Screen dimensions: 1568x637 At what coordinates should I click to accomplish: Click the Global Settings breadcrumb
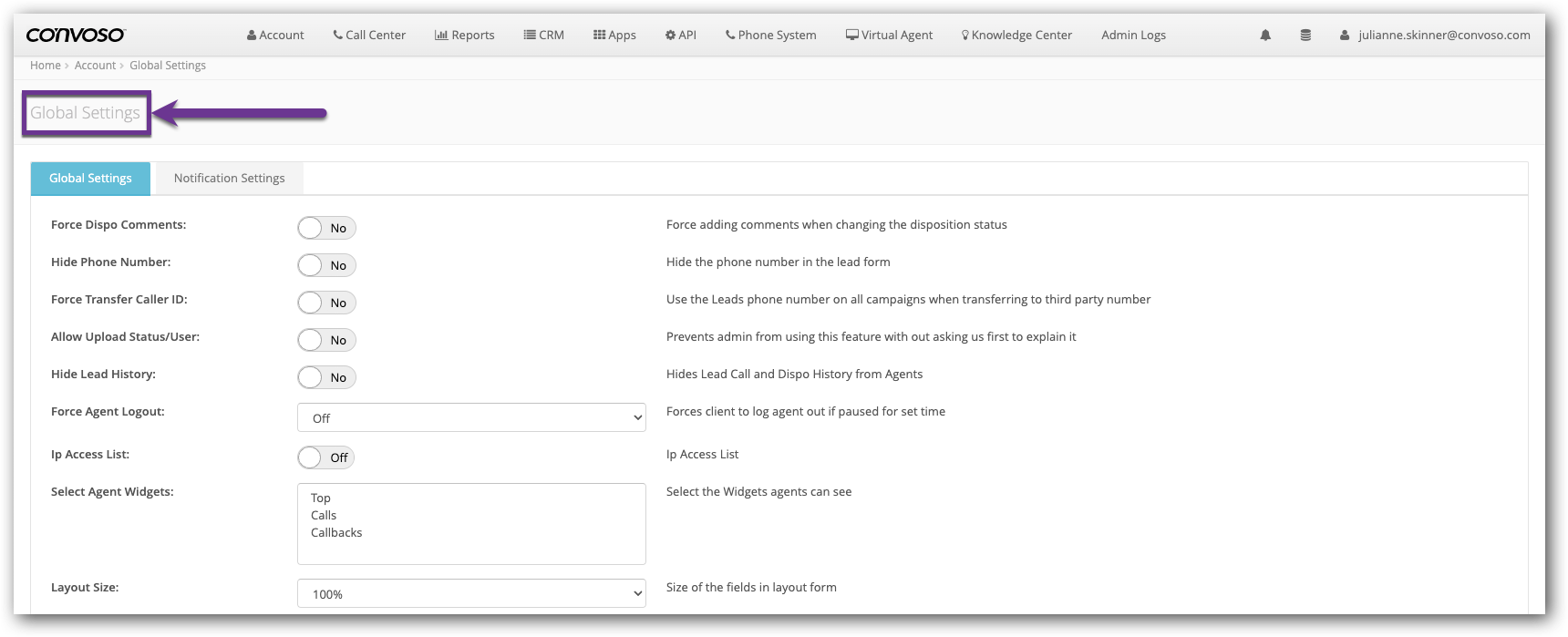(x=168, y=66)
